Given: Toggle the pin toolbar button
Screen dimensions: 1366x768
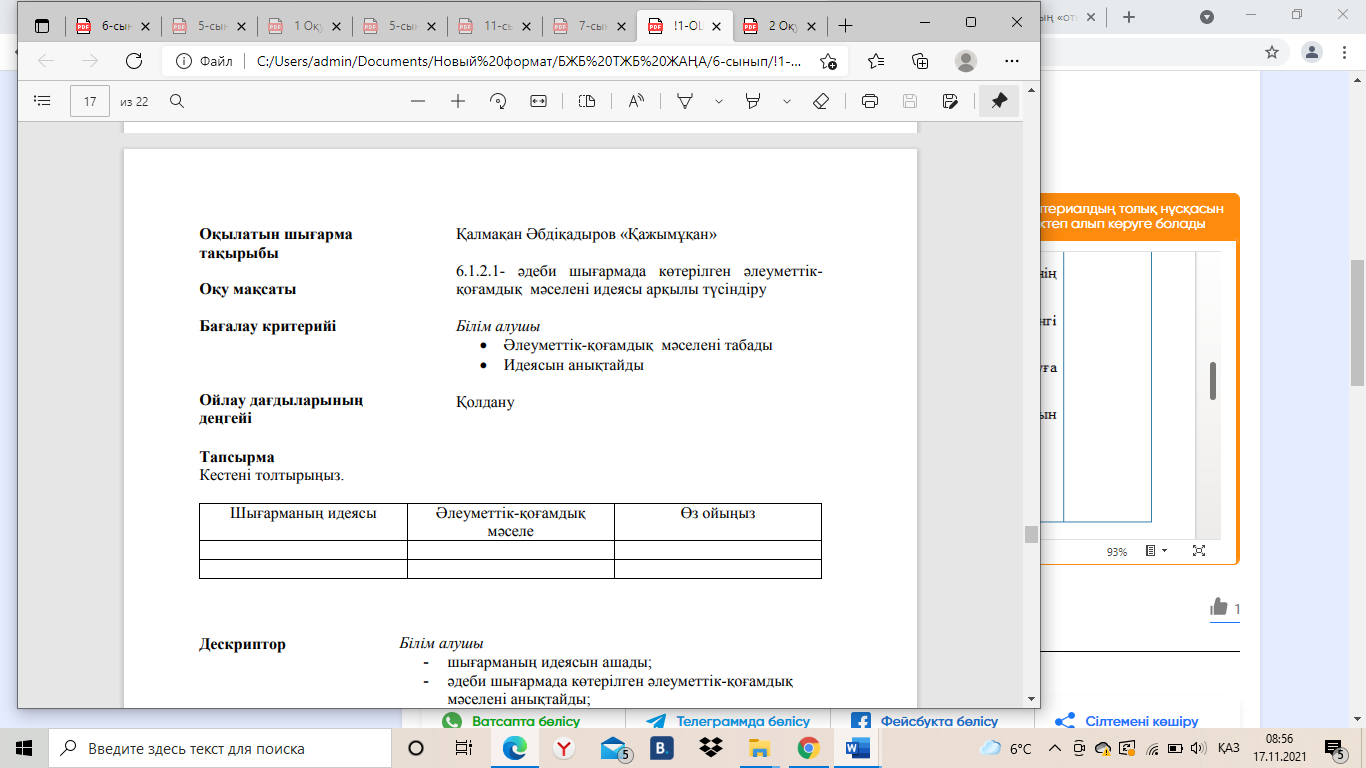Looking at the screenshot, I should pos(998,101).
